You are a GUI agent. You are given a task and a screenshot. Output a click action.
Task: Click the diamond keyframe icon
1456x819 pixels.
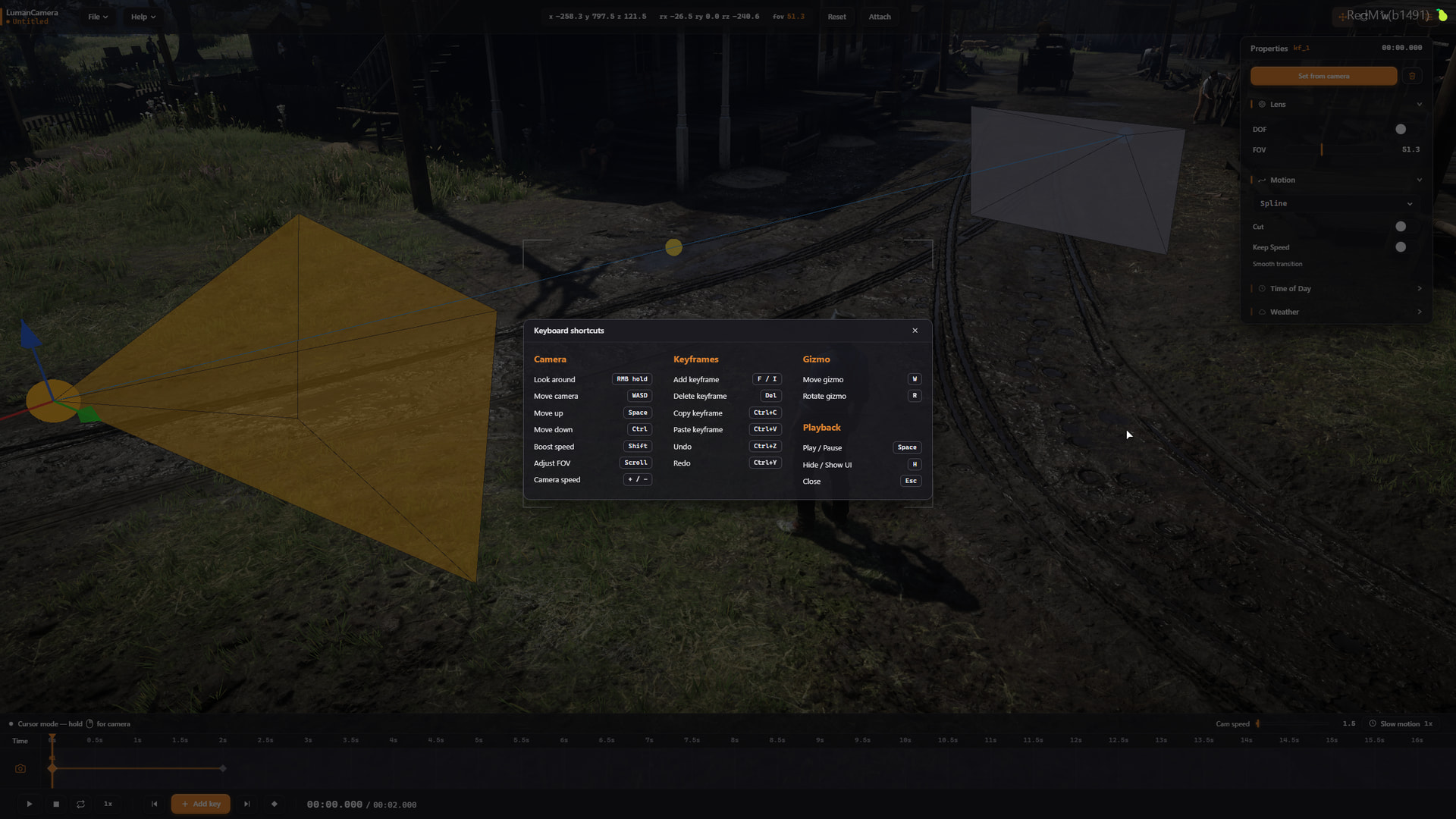coord(275,804)
